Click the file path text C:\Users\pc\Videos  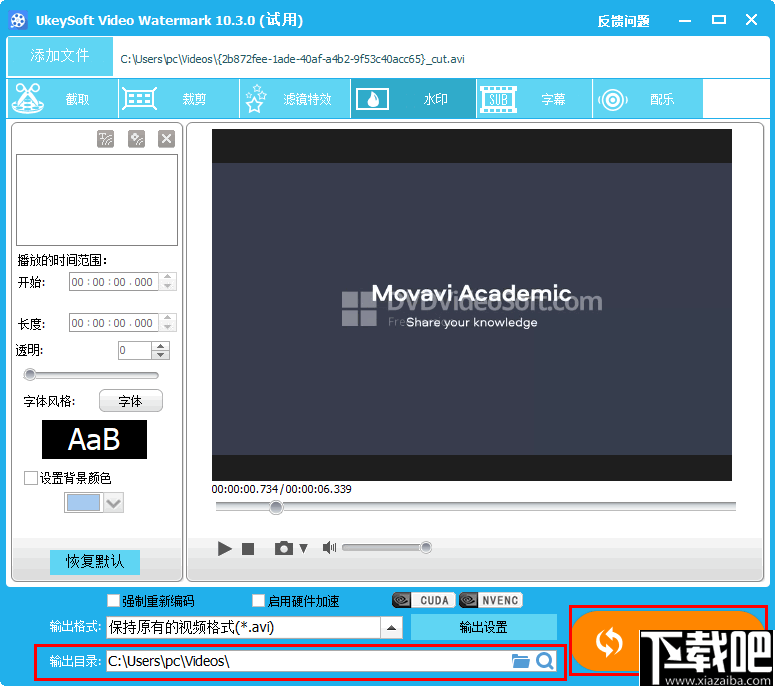tap(292, 59)
